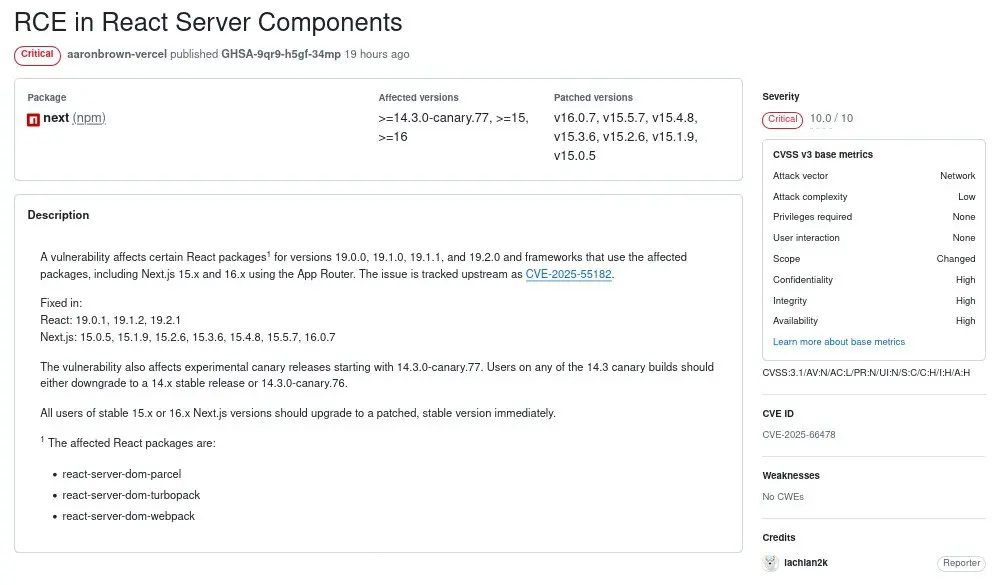Click the Reporter badge
The width and height of the screenshot is (1006, 585).
click(961, 563)
